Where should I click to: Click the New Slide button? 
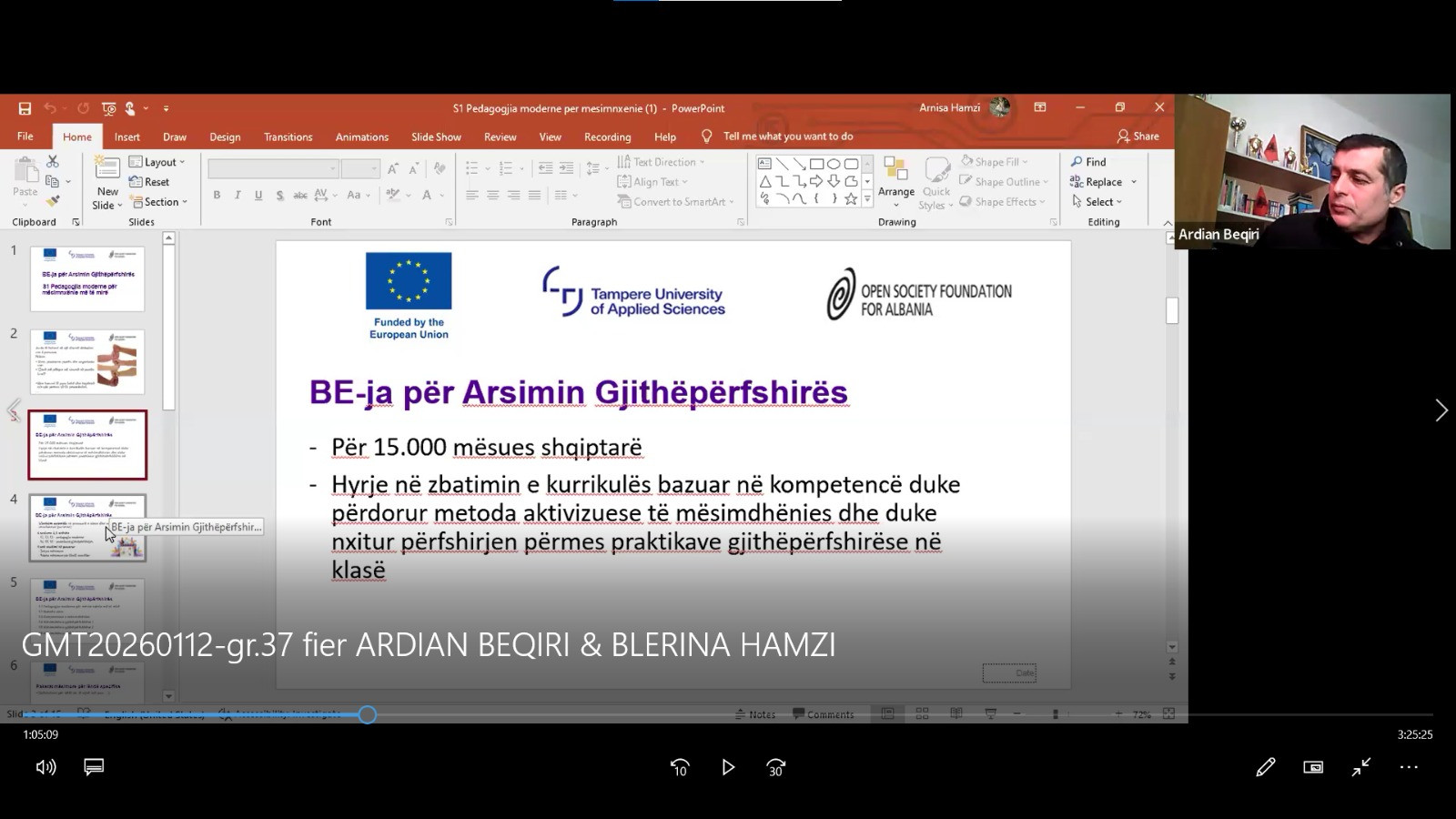click(107, 182)
